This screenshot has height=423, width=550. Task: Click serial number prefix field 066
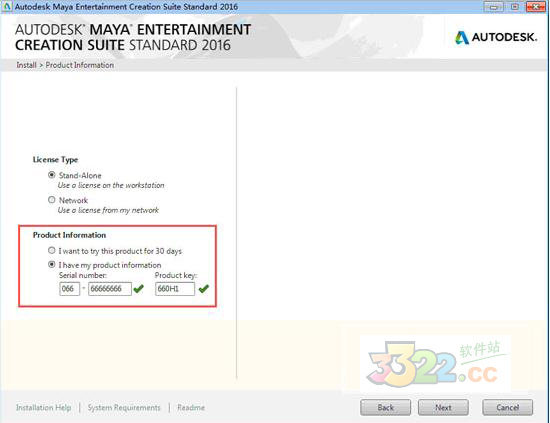click(69, 289)
